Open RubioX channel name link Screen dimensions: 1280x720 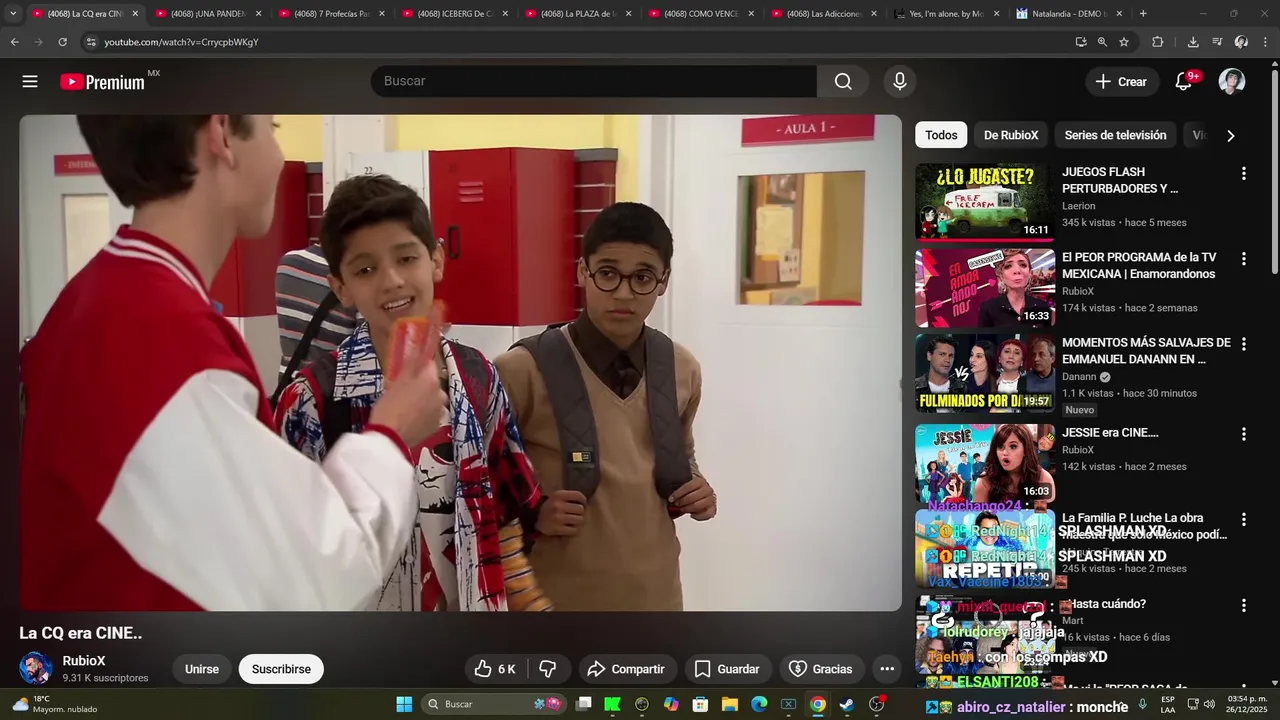click(84, 661)
